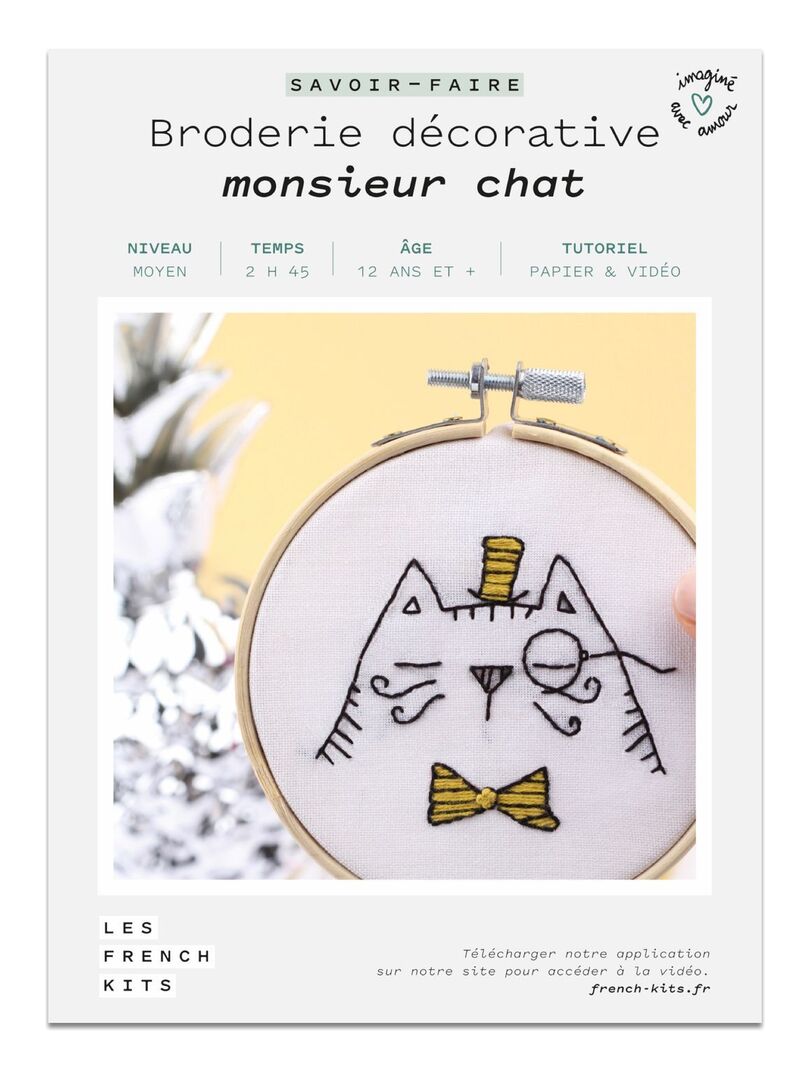
Task: Open the french-kits.fr link
Action: pos(650,988)
